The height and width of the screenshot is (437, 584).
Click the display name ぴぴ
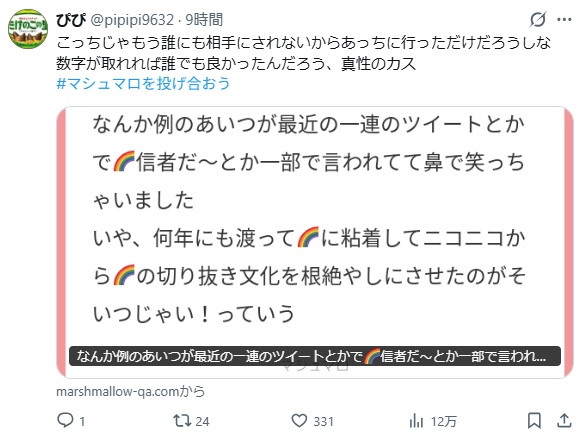(71, 20)
